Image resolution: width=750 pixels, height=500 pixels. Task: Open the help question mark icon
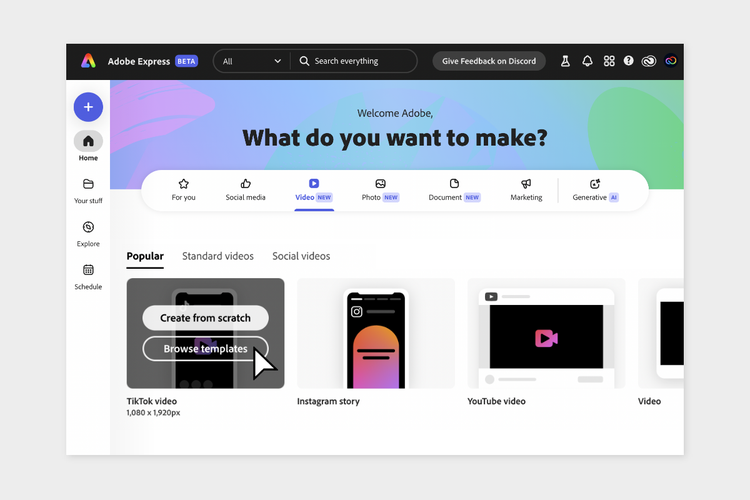(629, 61)
